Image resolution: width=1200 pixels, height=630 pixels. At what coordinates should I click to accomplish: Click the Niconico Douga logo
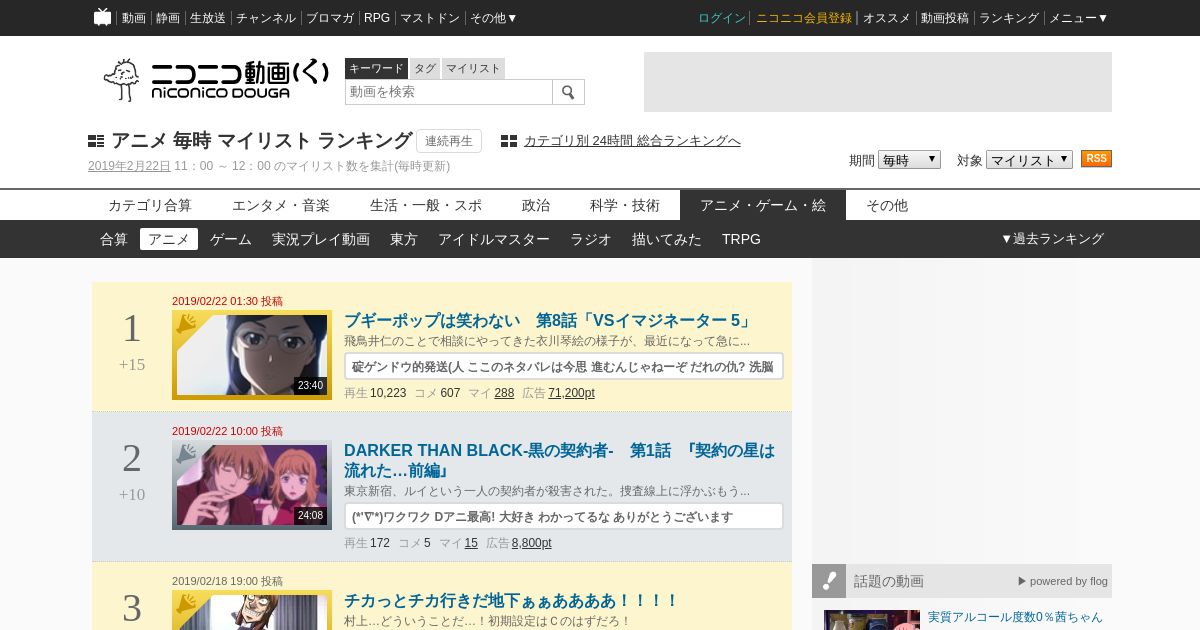(215, 80)
